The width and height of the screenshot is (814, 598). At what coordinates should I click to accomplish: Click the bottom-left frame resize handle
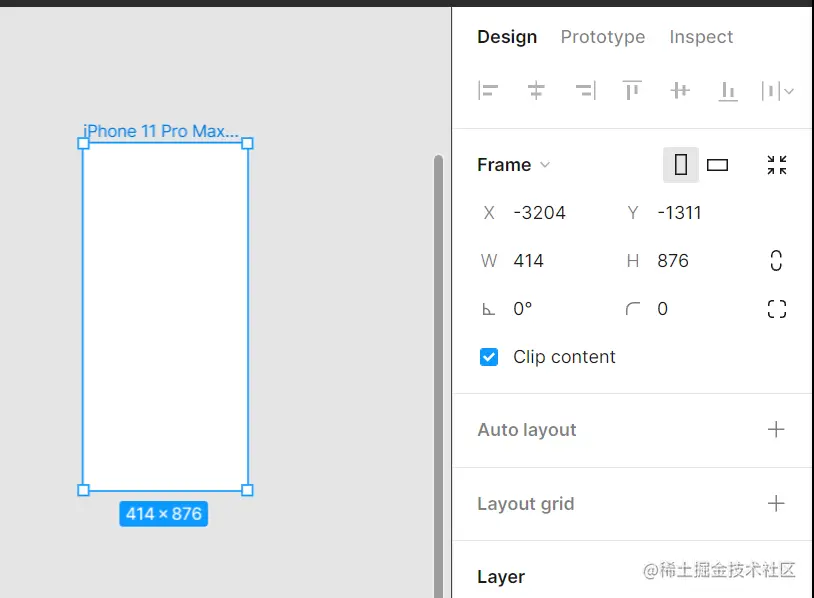[83, 490]
